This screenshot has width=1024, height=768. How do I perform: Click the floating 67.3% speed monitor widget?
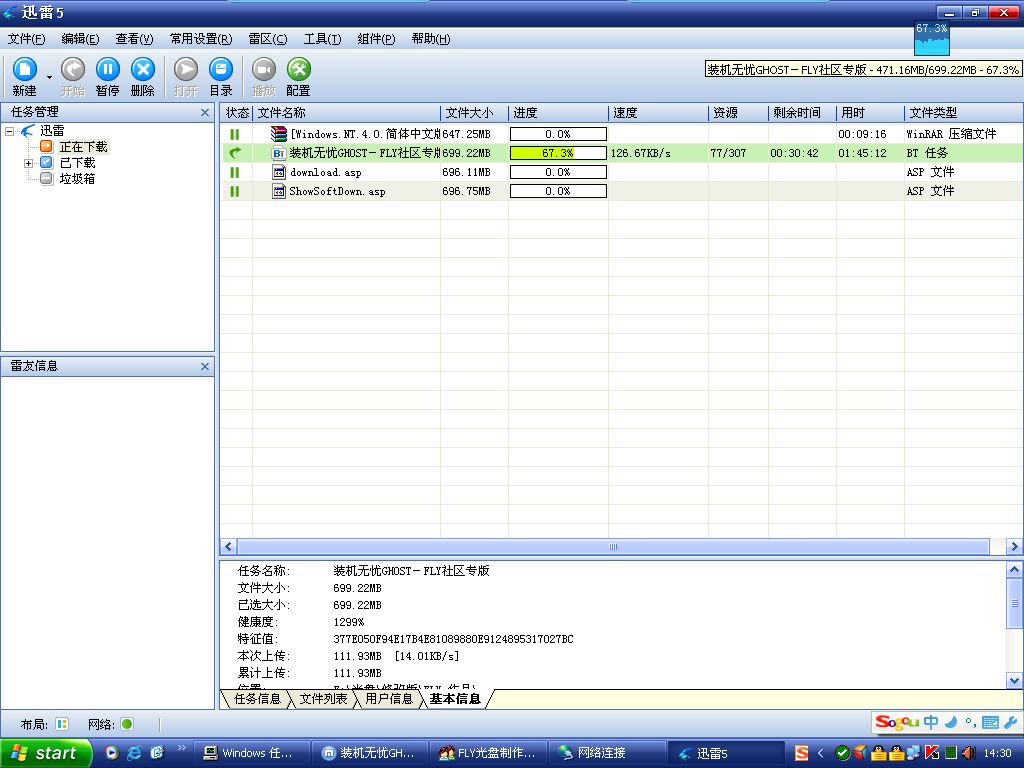931,38
